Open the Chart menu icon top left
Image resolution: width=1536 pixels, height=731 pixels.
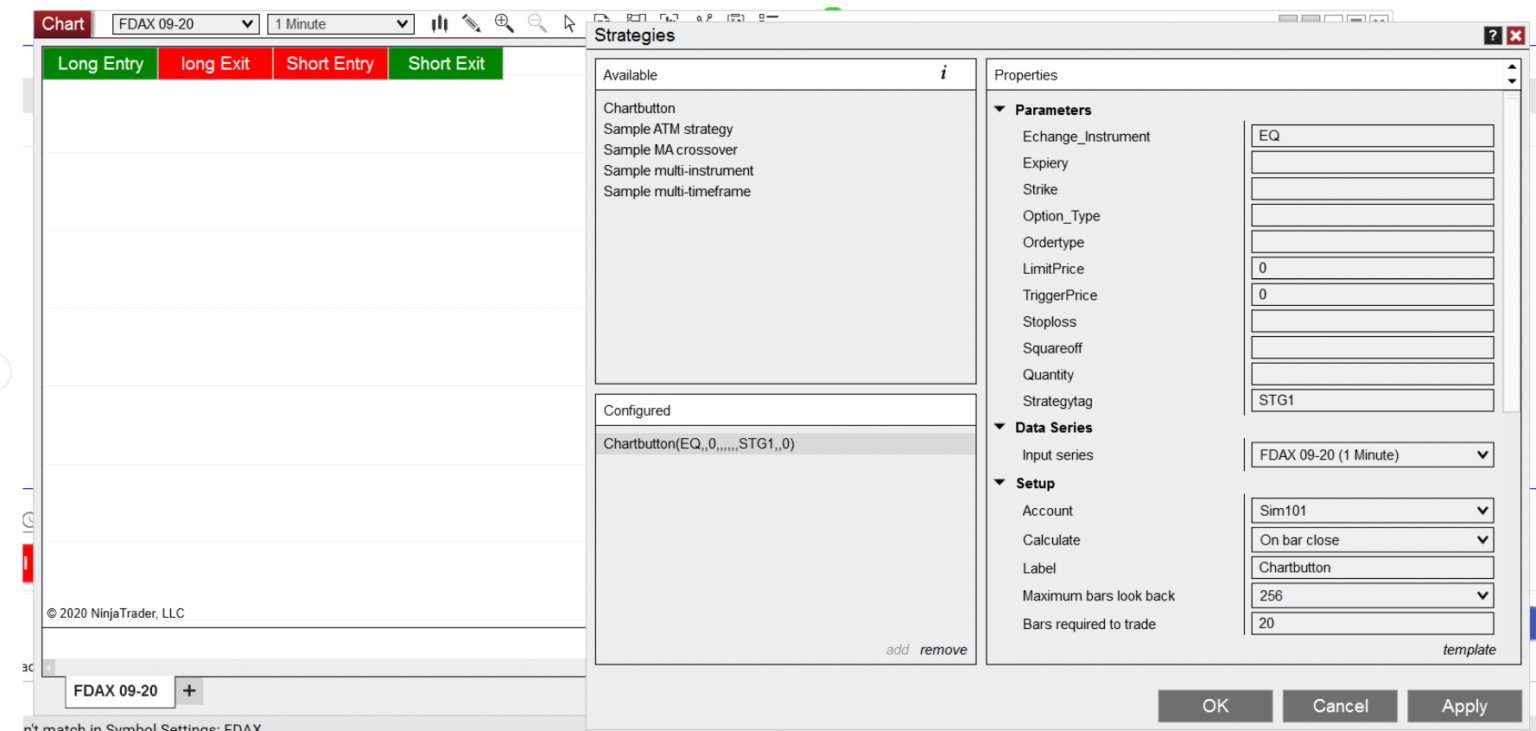click(61, 23)
